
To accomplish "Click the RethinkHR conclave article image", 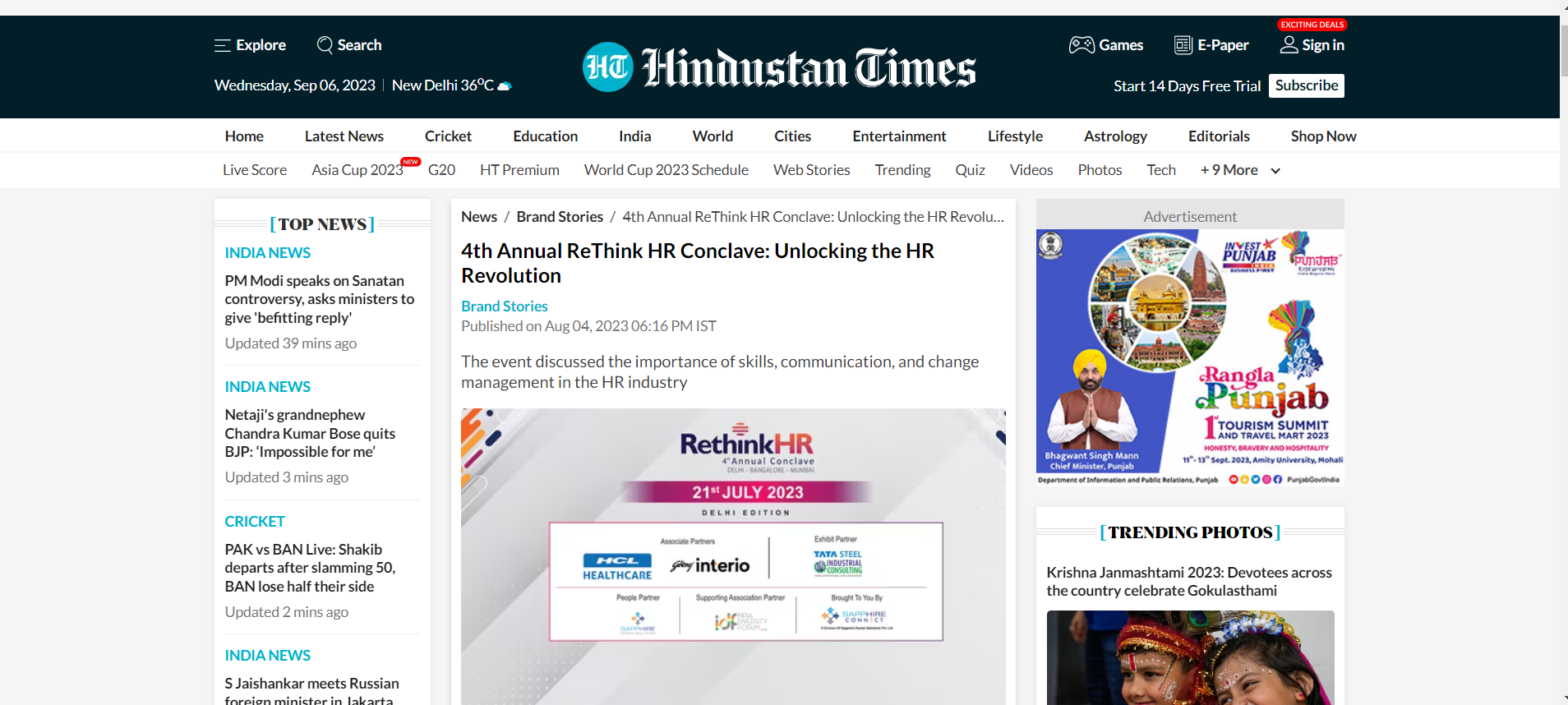I will (x=733, y=556).
